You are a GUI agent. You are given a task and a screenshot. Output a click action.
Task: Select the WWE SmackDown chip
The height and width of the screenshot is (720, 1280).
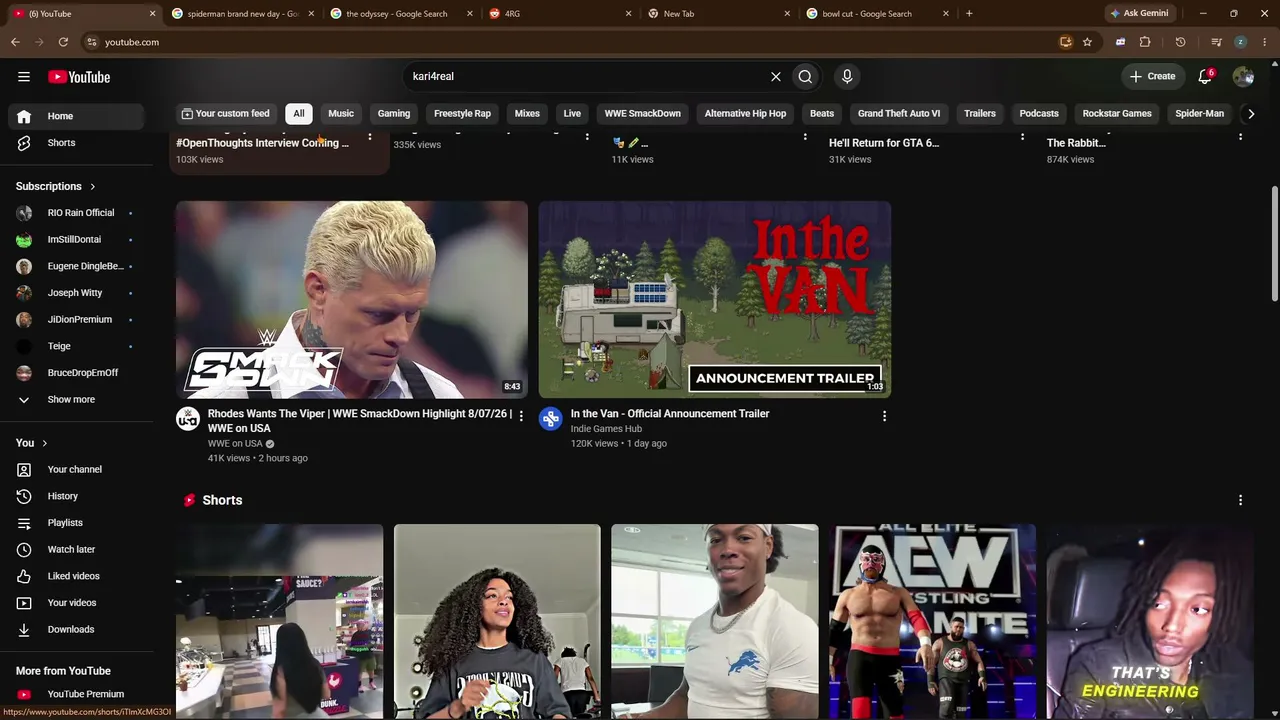642,114
